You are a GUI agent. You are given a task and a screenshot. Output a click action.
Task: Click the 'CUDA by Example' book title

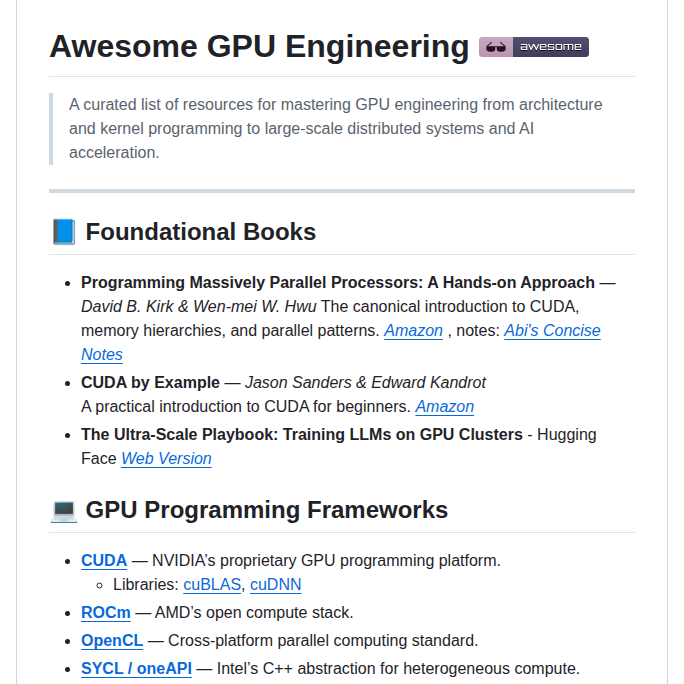[x=150, y=383]
